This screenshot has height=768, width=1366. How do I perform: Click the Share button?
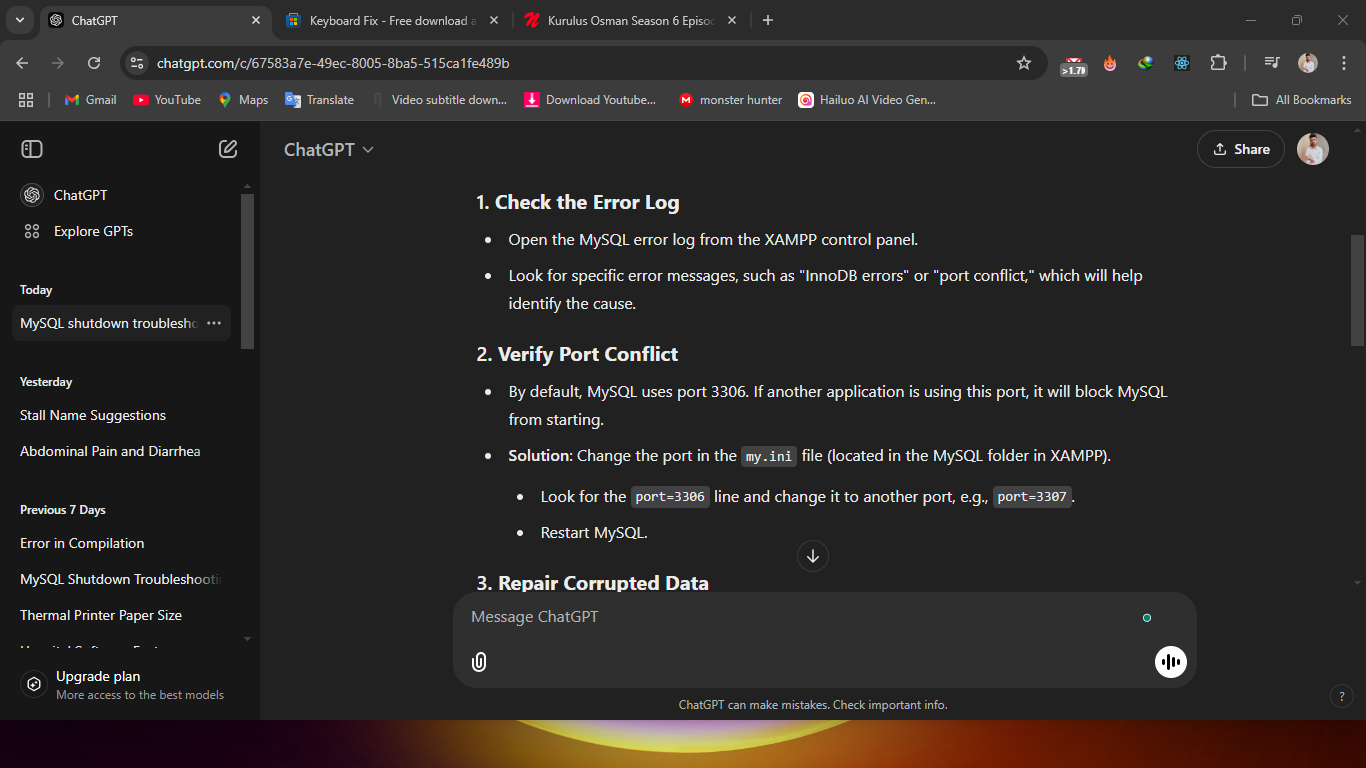tap(1240, 149)
